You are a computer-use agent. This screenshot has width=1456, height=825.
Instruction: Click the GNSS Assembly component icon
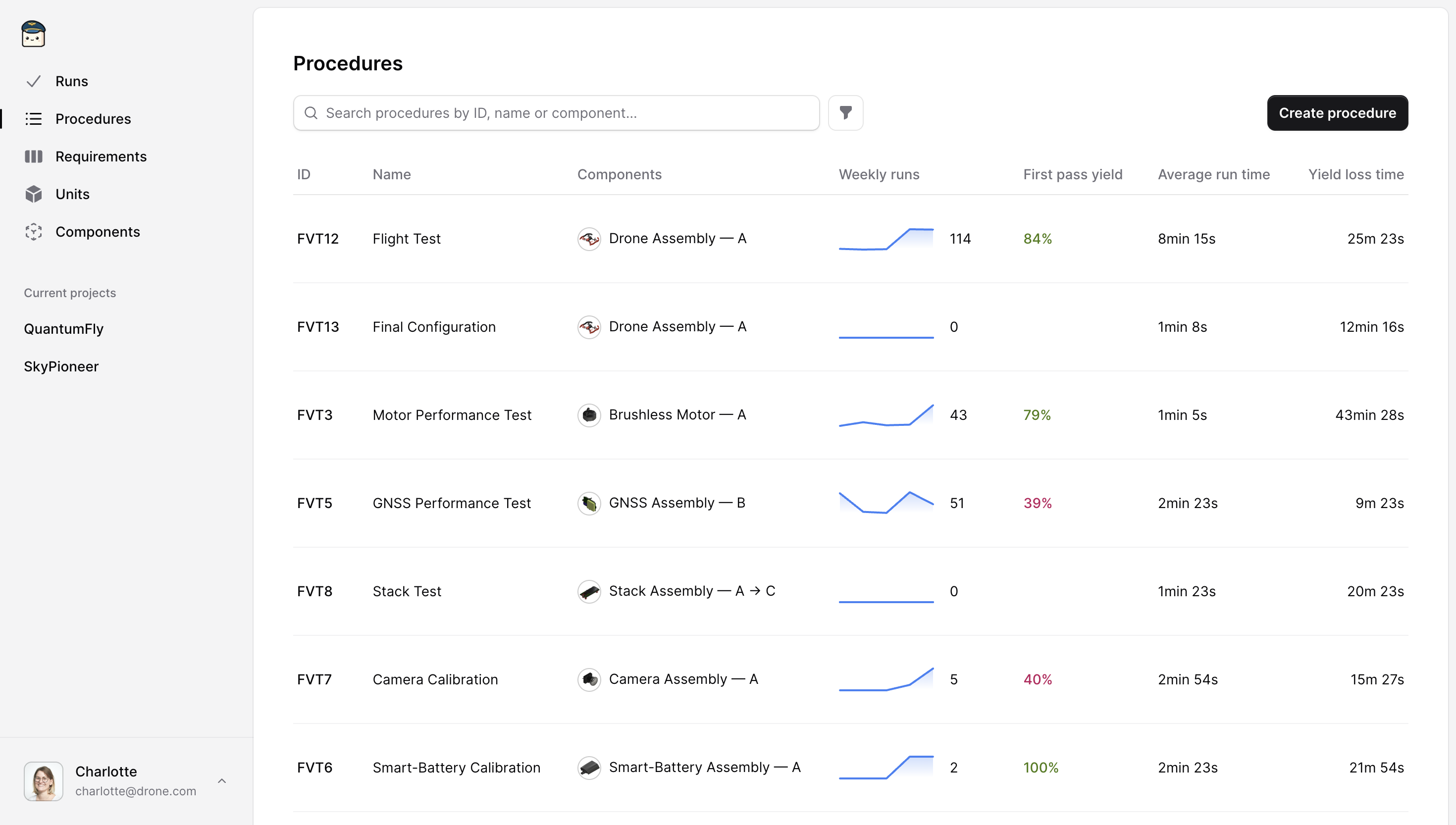pyautogui.click(x=589, y=503)
